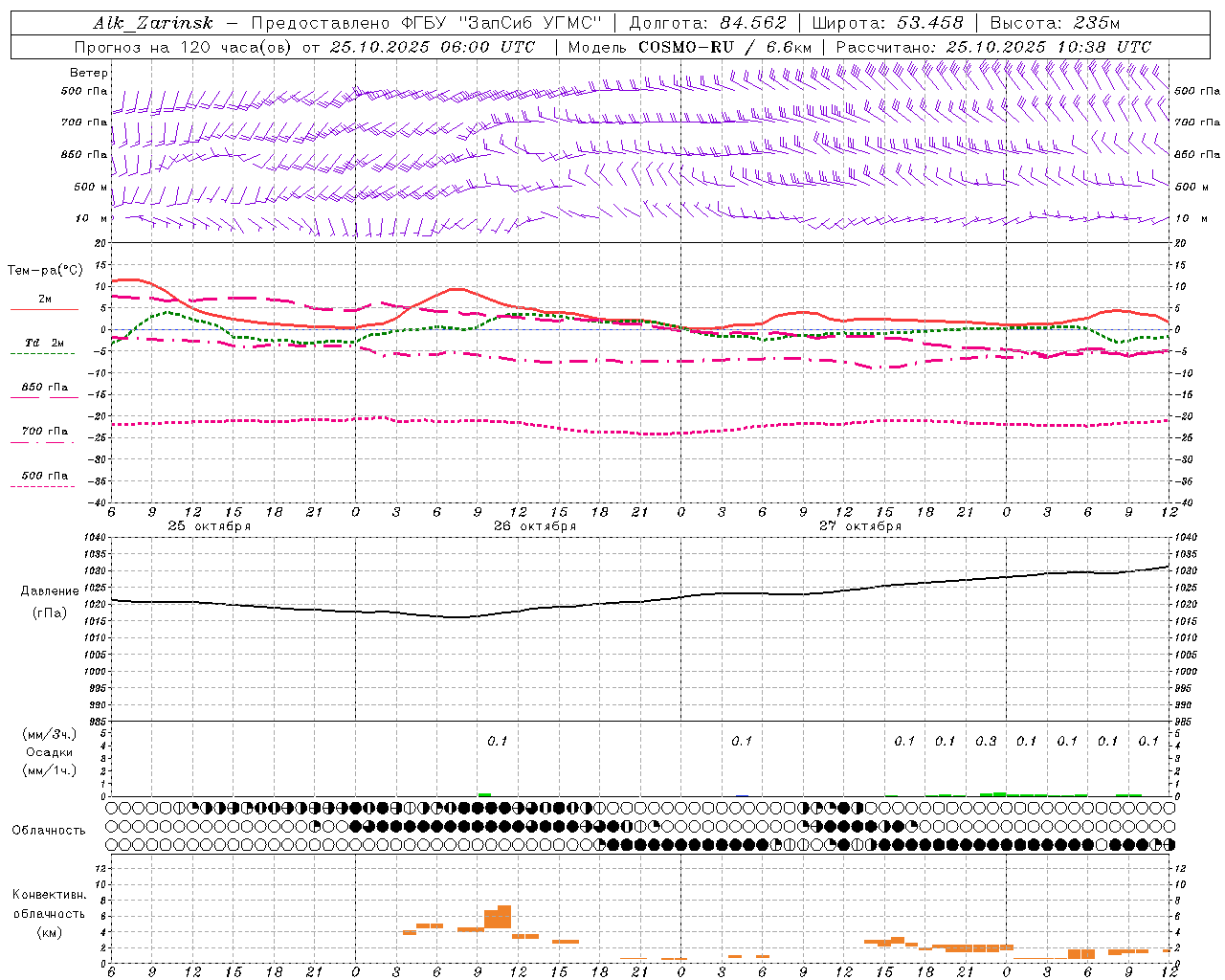The image size is (1225, 980).
Task: Click the tallest orange convective cloud bar
Action: [x=504, y=917]
